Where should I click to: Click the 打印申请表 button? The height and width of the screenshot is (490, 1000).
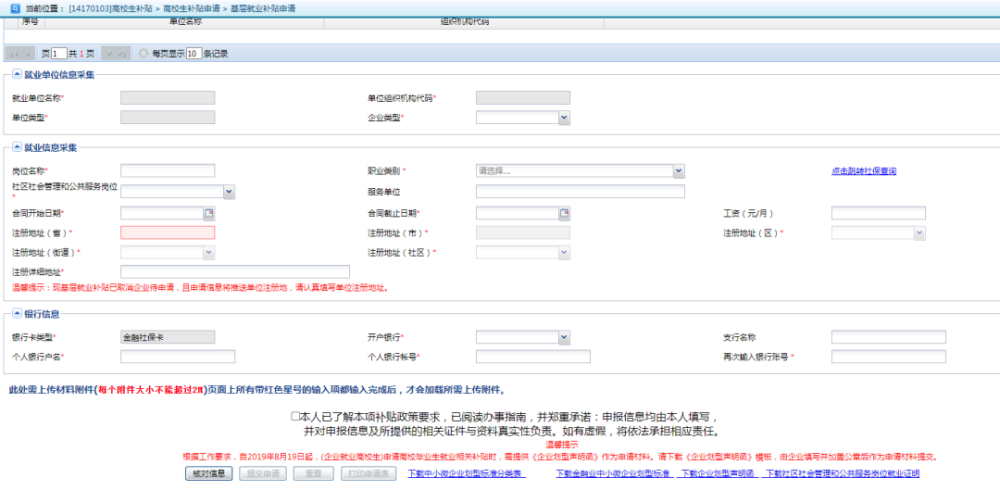pyautogui.click(x=369, y=473)
